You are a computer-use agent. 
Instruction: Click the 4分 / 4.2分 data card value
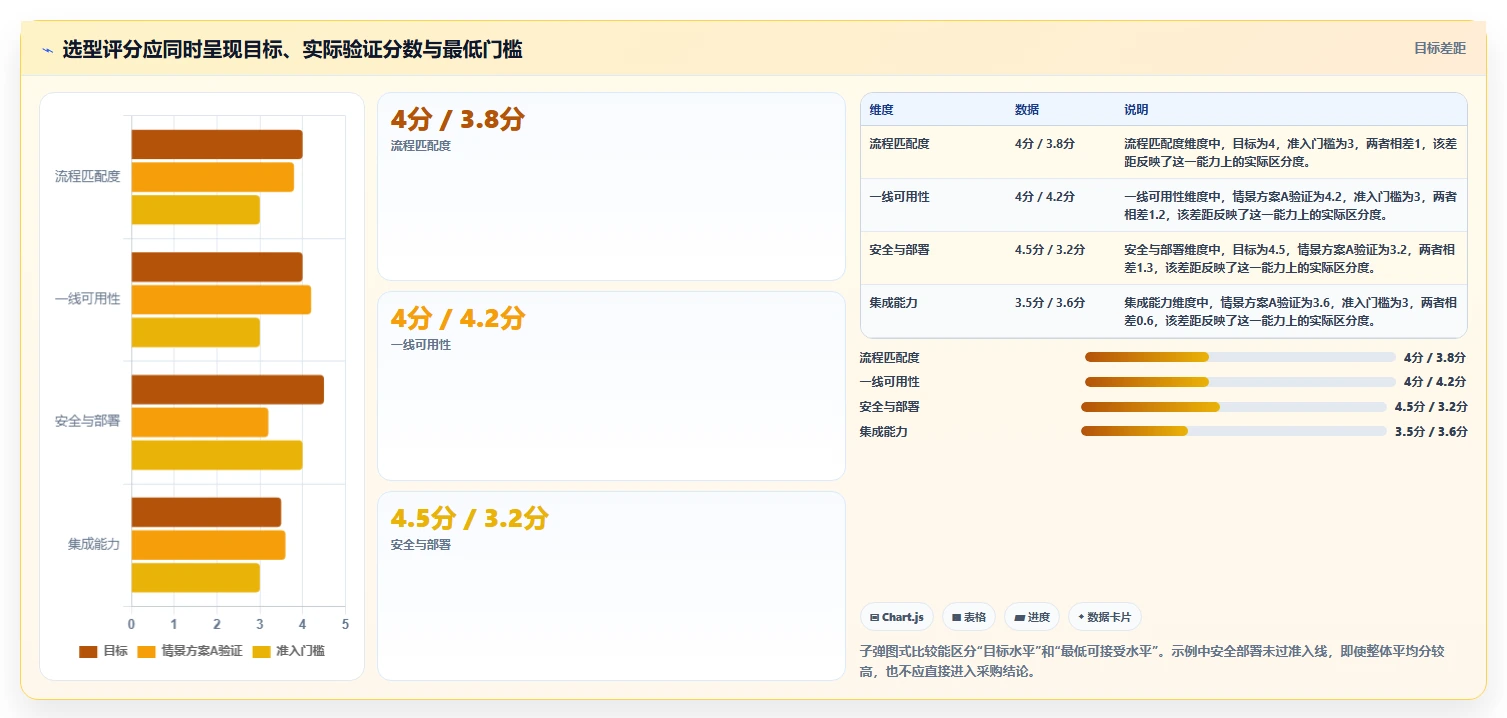click(x=457, y=318)
